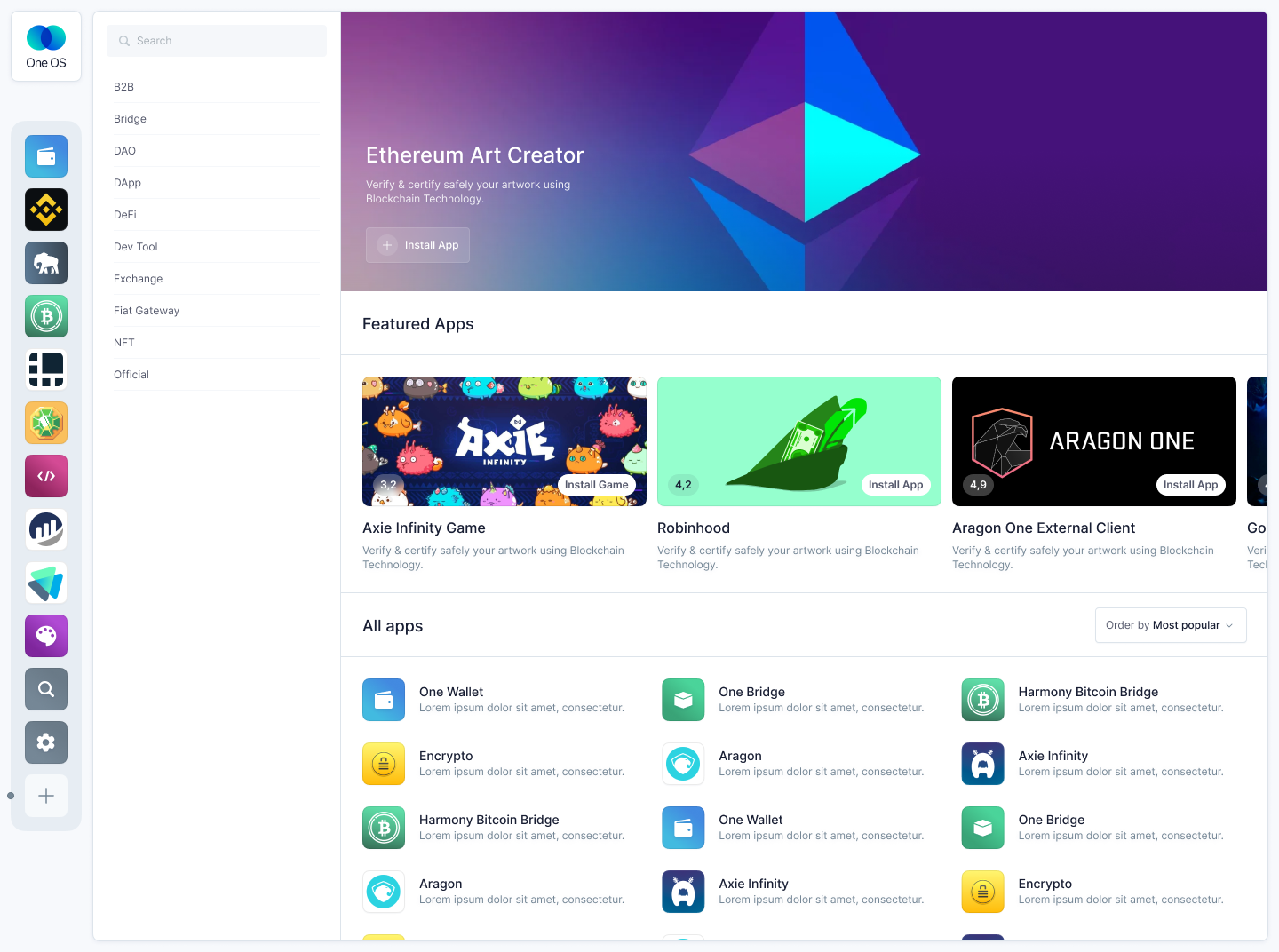Screen dimensions: 1279x952
Task: Select Exchange category
Action: (217, 279)
